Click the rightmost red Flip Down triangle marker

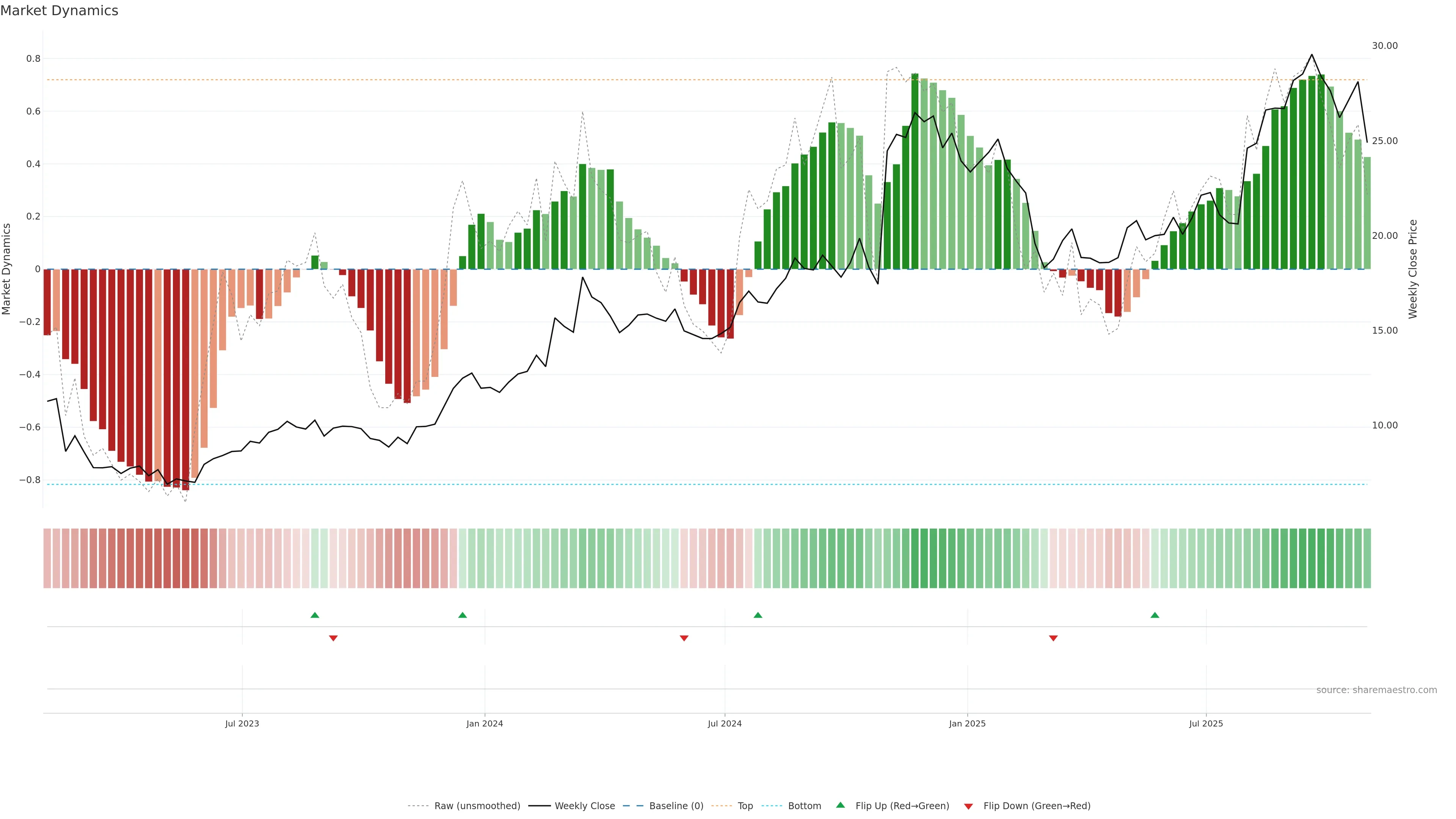pyautogui.click(x=1053, y=638)
